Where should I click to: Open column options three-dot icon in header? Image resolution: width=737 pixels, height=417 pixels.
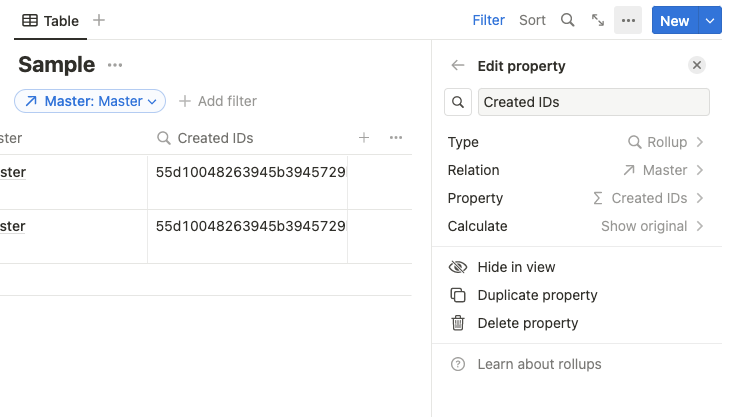(396, 138)
